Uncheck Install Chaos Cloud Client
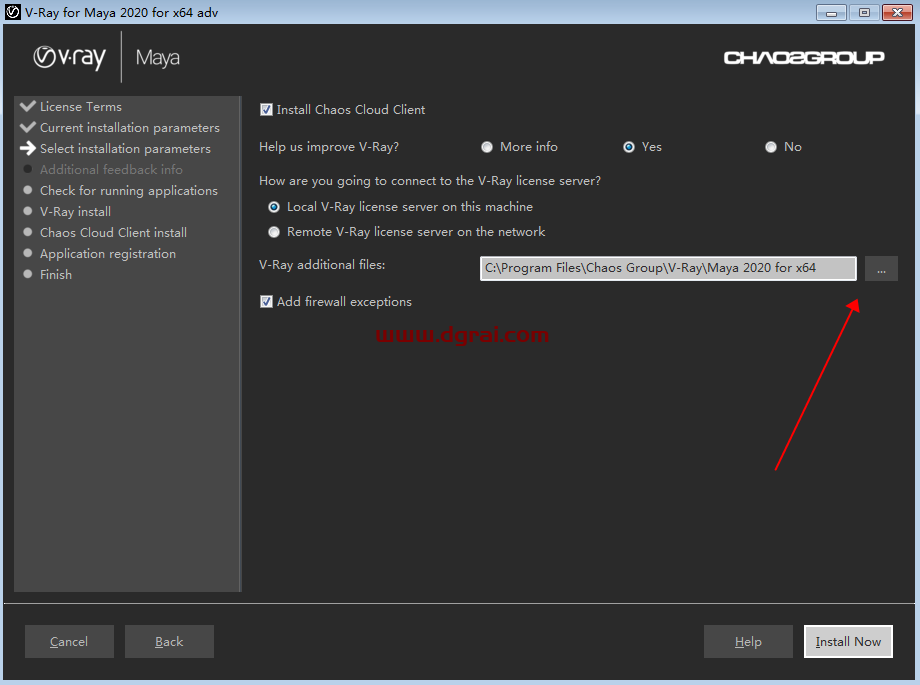920x685 pixels. click(x=266, y=110)
